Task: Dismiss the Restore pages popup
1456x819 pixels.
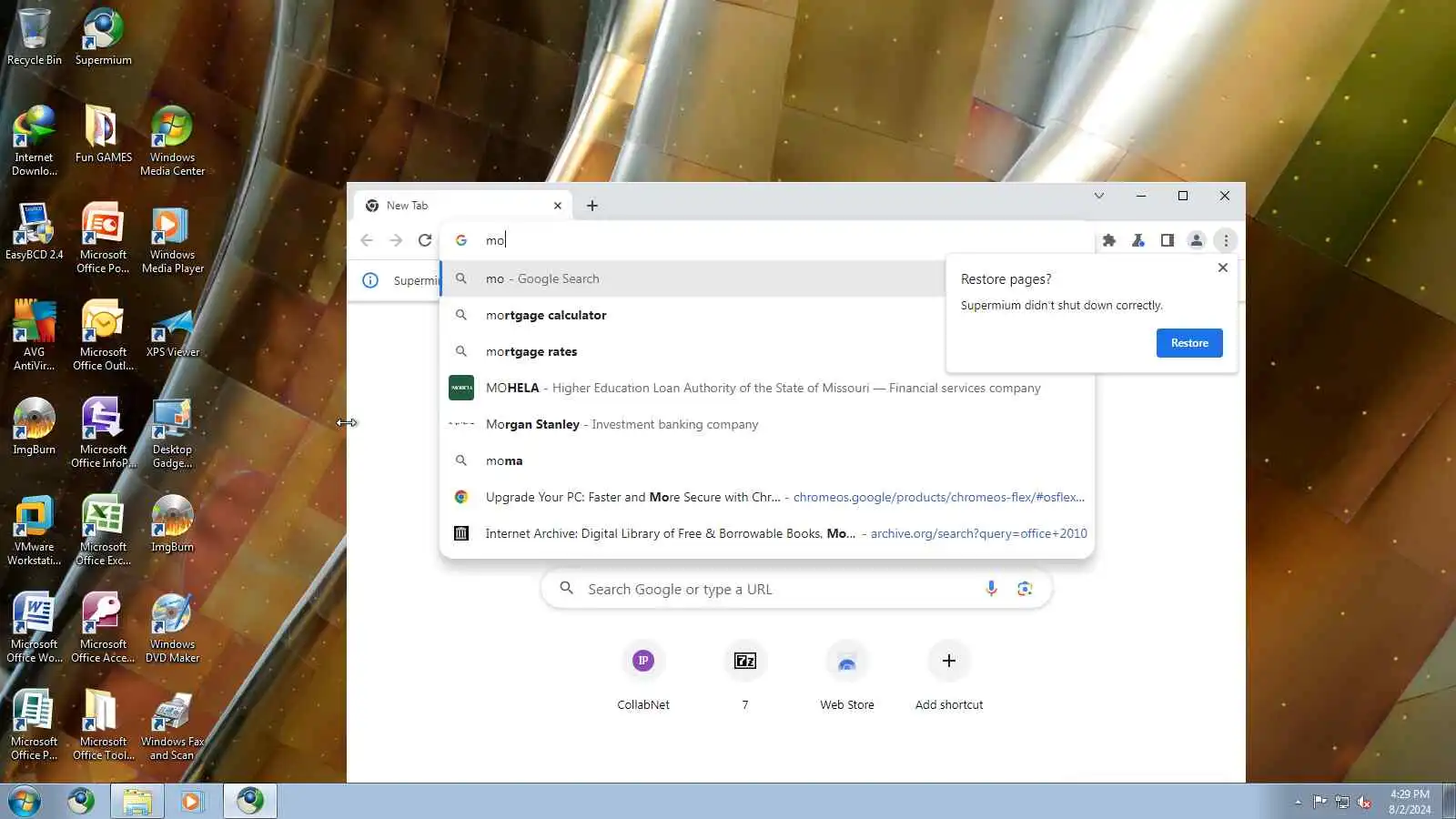Action: [x=1223, y=268]
